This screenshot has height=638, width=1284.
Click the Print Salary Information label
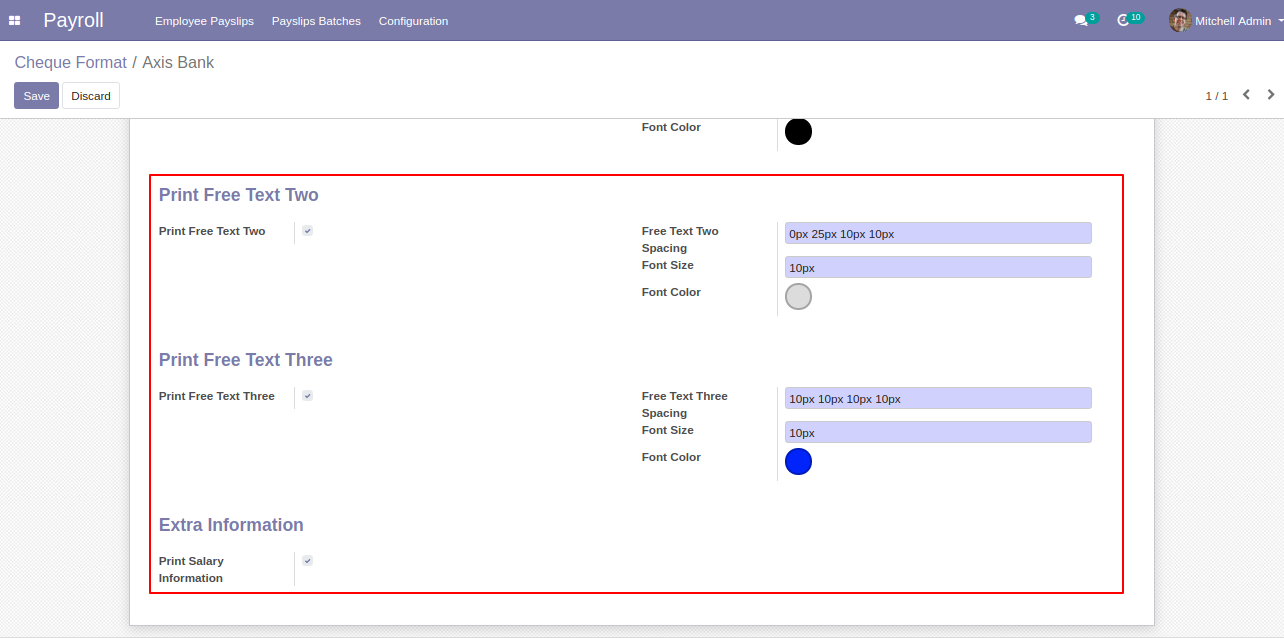pos(191,569)
